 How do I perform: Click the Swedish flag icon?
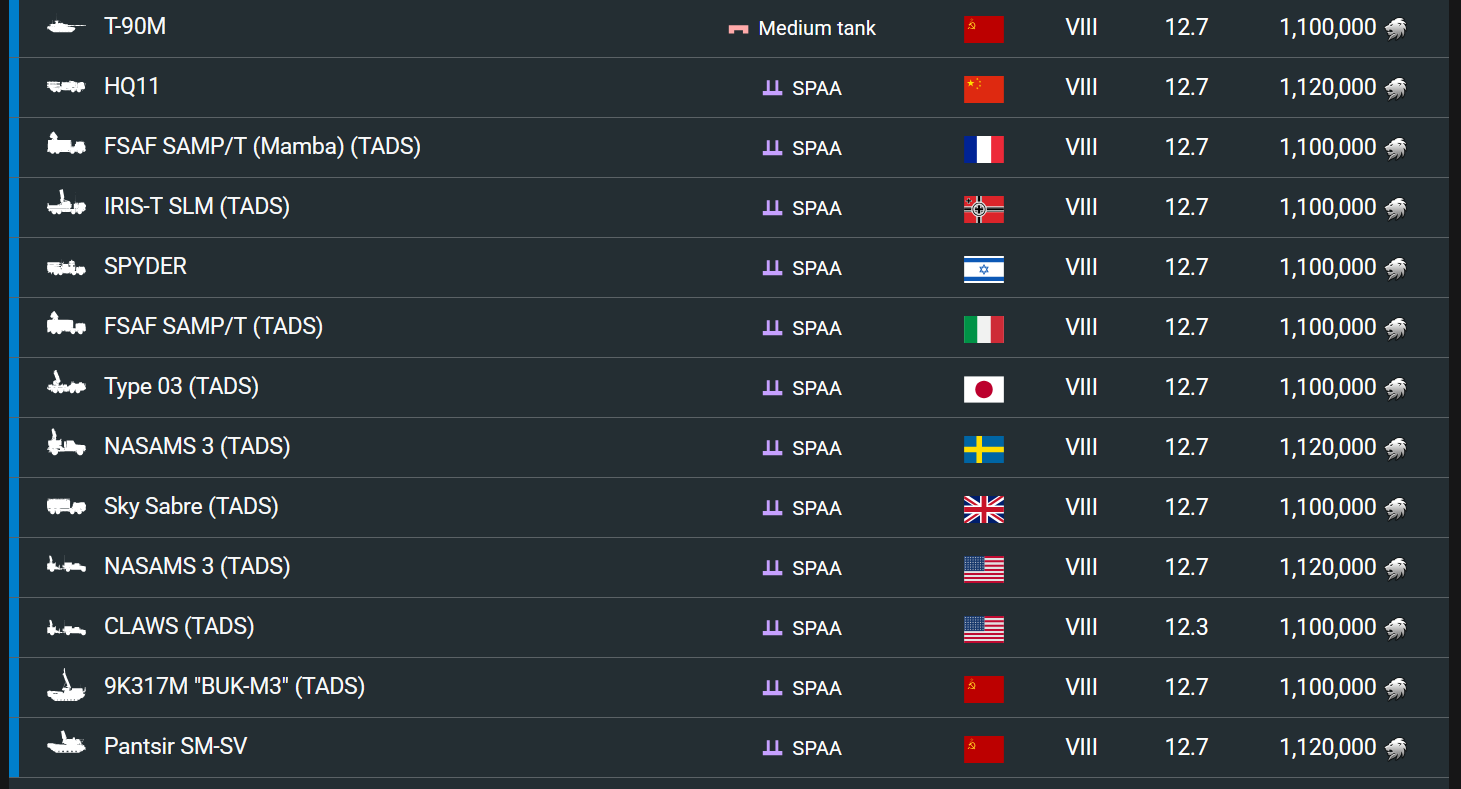(x=983, y=449)
